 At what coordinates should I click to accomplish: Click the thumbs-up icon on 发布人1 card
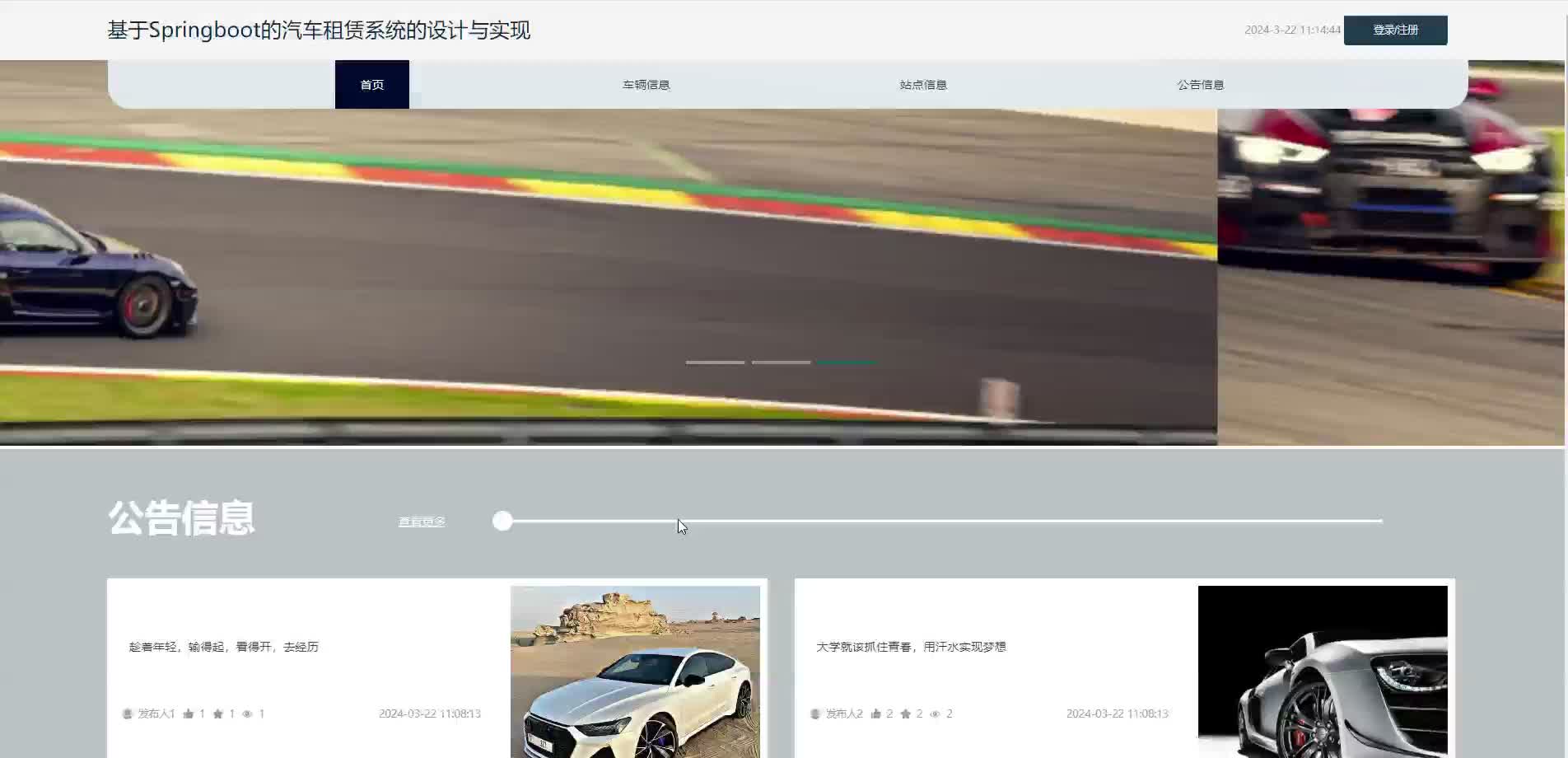pos(189,714)
